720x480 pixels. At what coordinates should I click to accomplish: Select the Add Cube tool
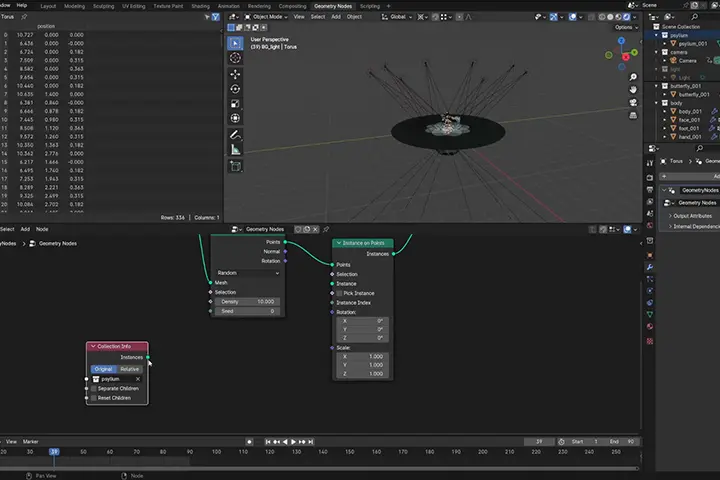coord(235,166)
